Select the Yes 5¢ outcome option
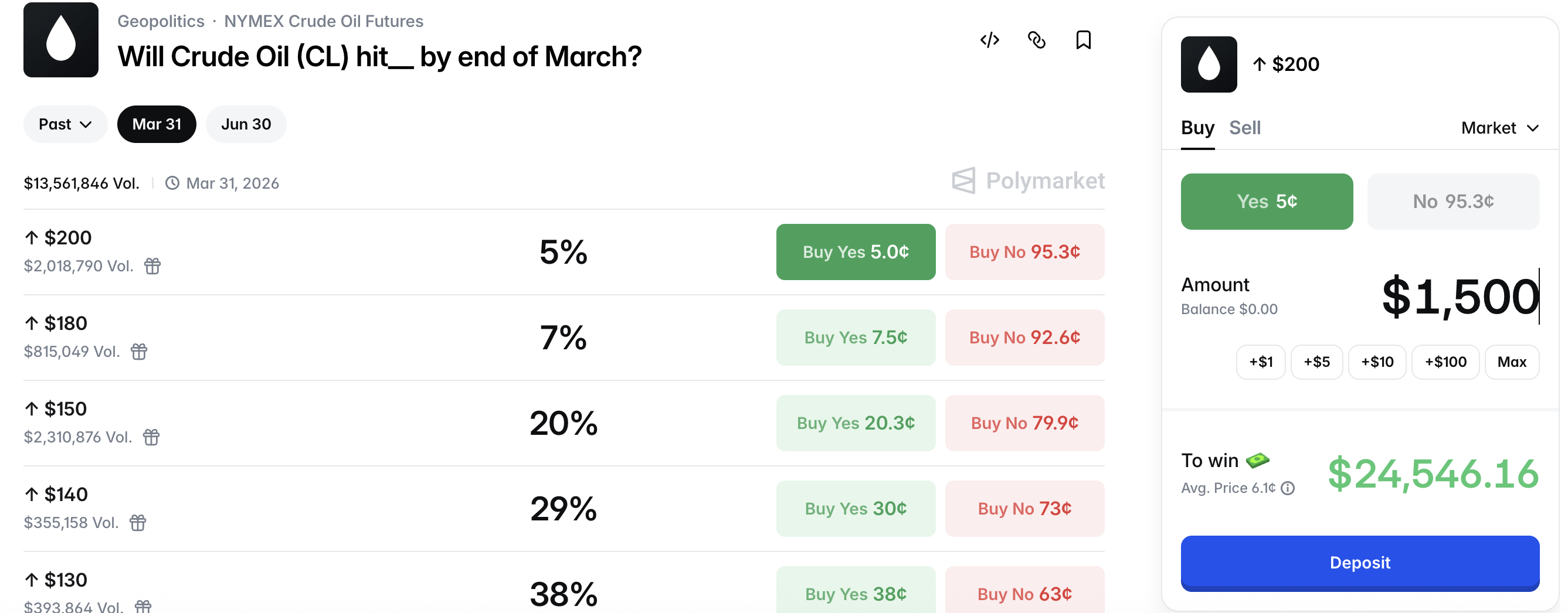1568x613 pixels. pos(1266,201)
